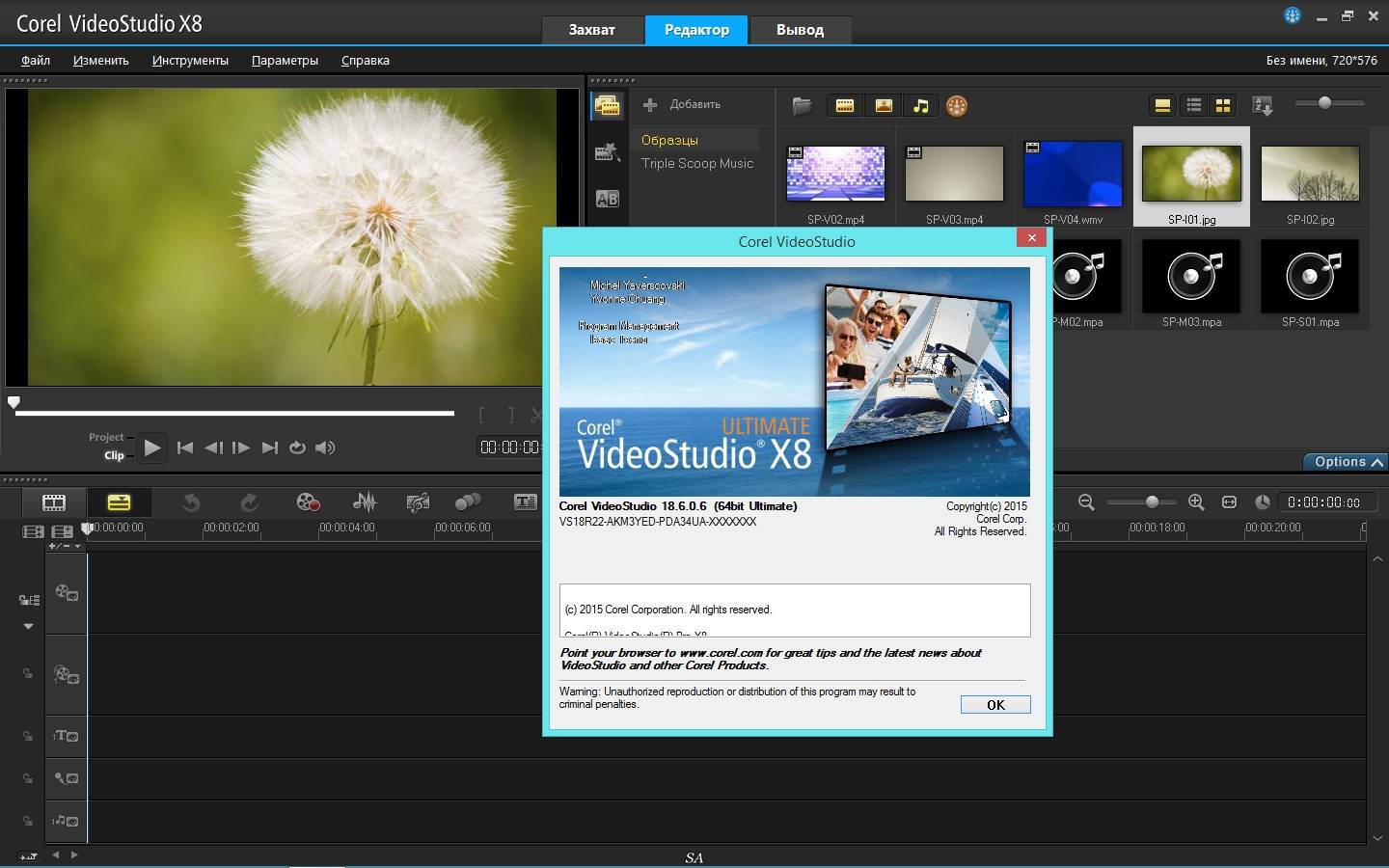The image size is (1389, 868).
Task: Open the Track Manager +/- dropdown
Action: pyautogui.click(x=65, y=547)
